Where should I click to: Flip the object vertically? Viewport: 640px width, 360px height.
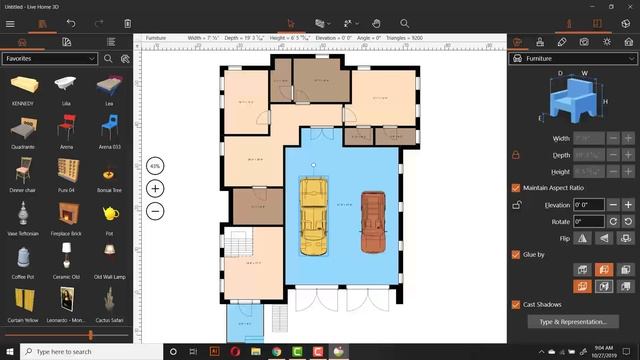(604, 238)
